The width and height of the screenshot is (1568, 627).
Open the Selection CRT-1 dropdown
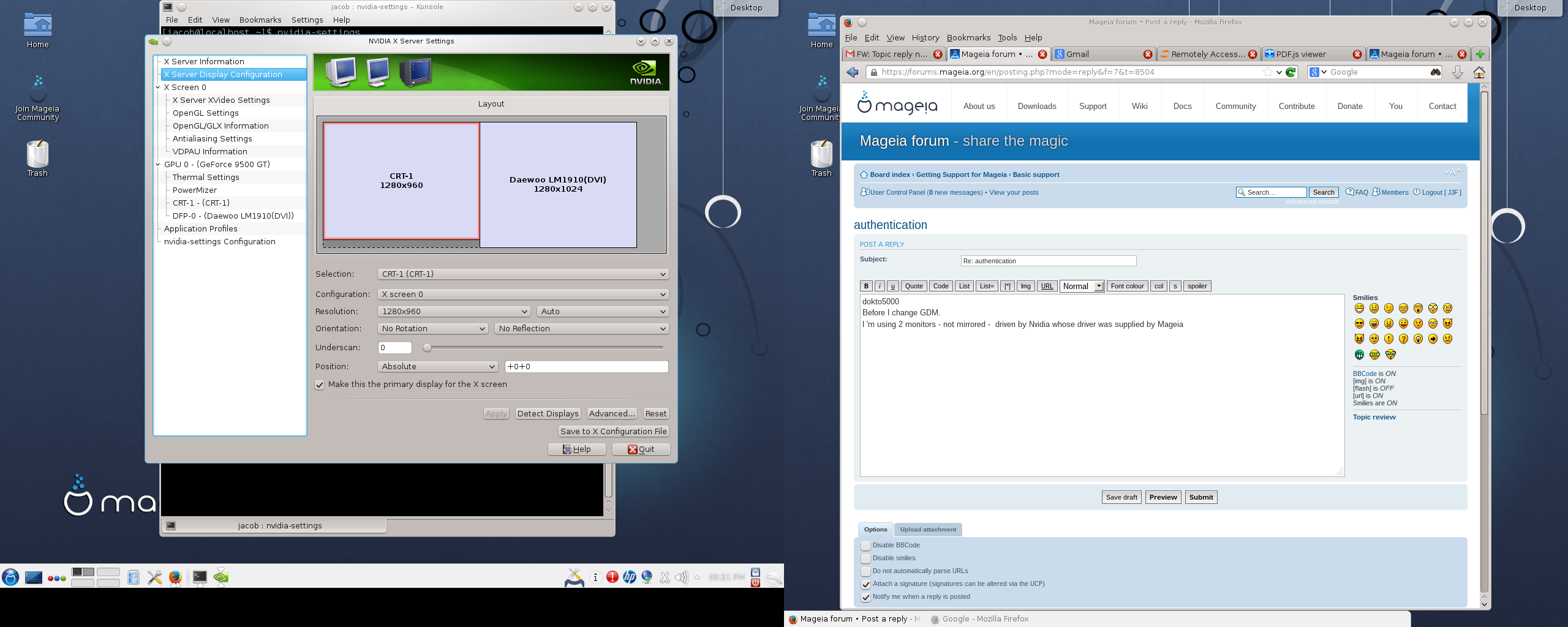click(x=523, y=274)
